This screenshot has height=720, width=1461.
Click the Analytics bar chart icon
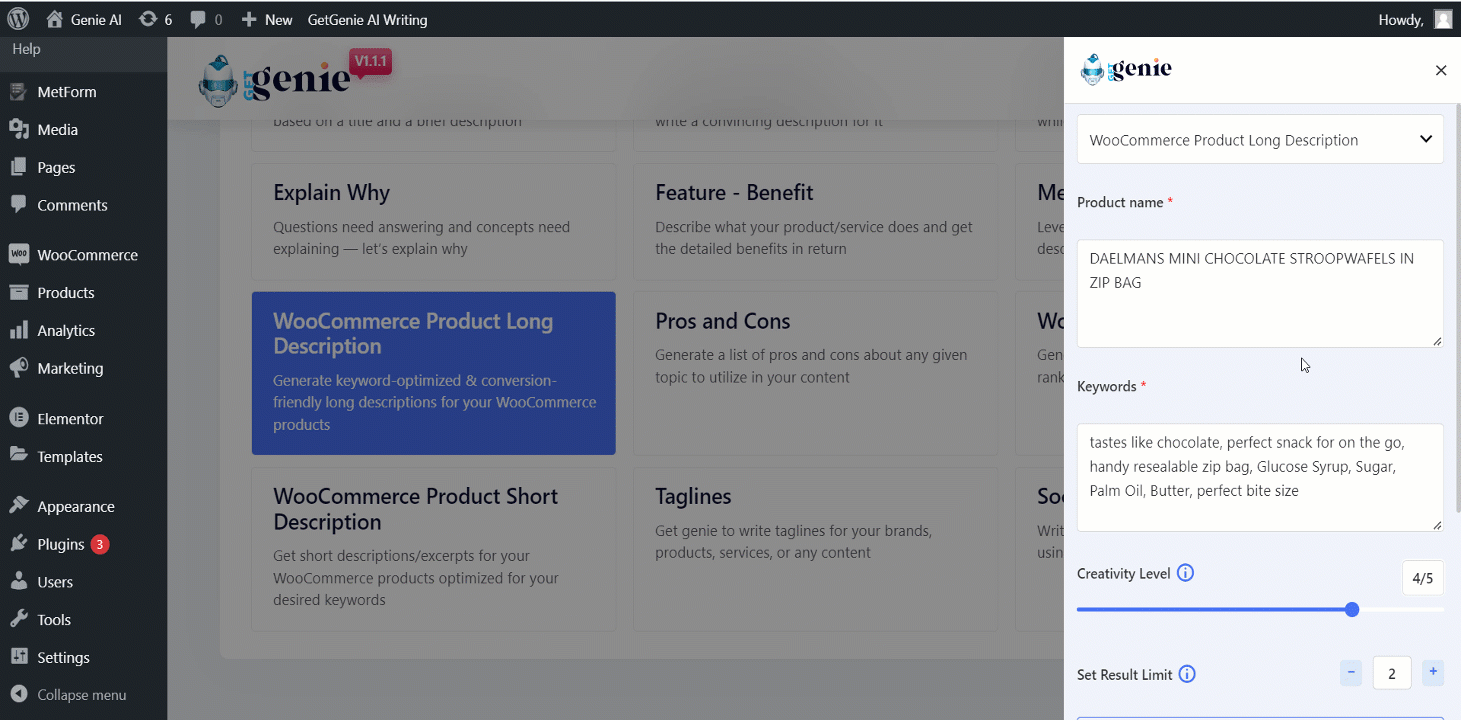(x=19, y=331)
